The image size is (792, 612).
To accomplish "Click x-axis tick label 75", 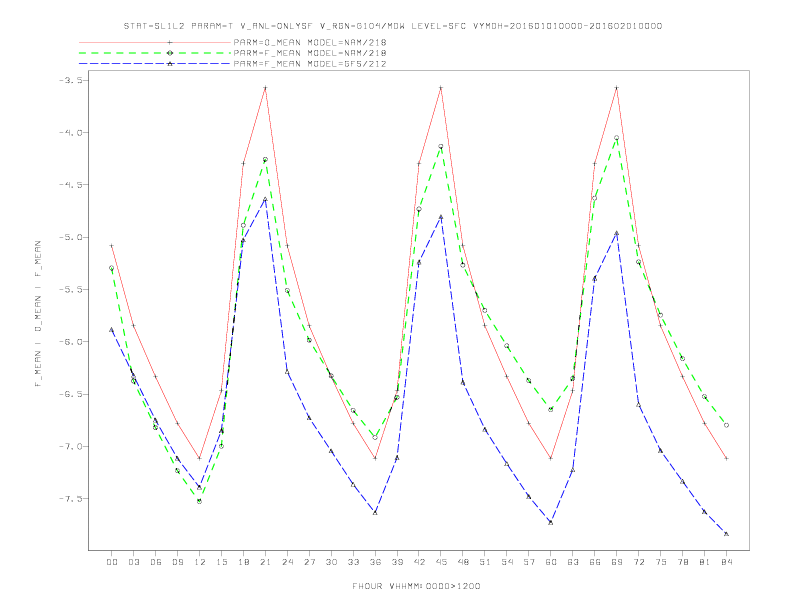I will pos(661,562).
